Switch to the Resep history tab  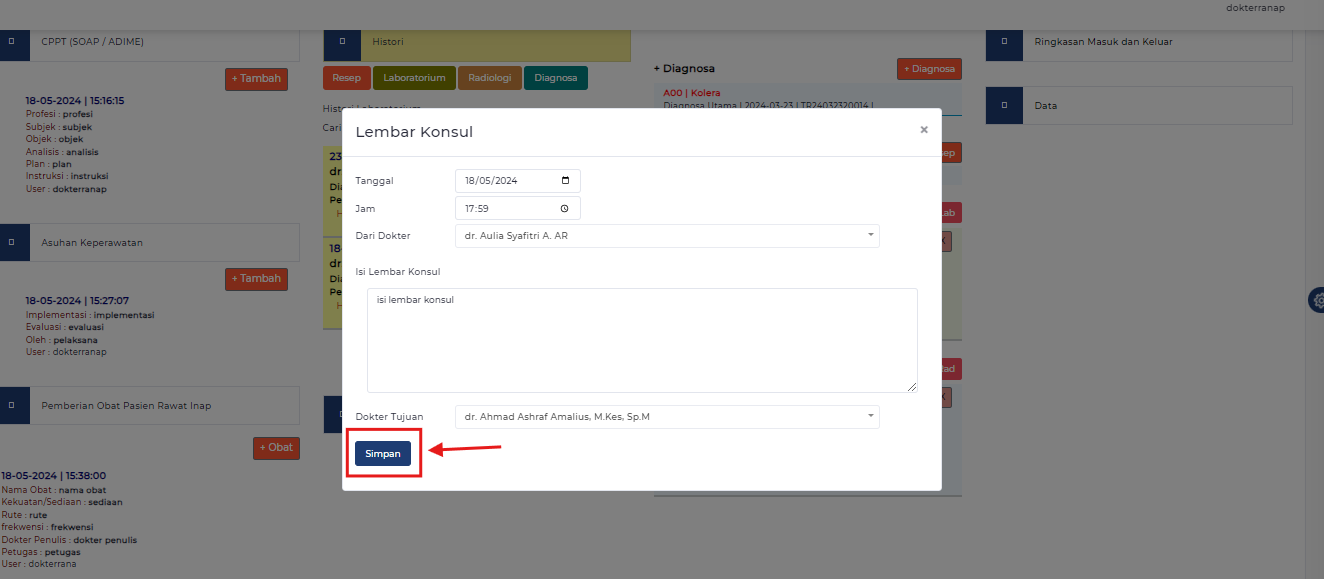coord(346,78)
